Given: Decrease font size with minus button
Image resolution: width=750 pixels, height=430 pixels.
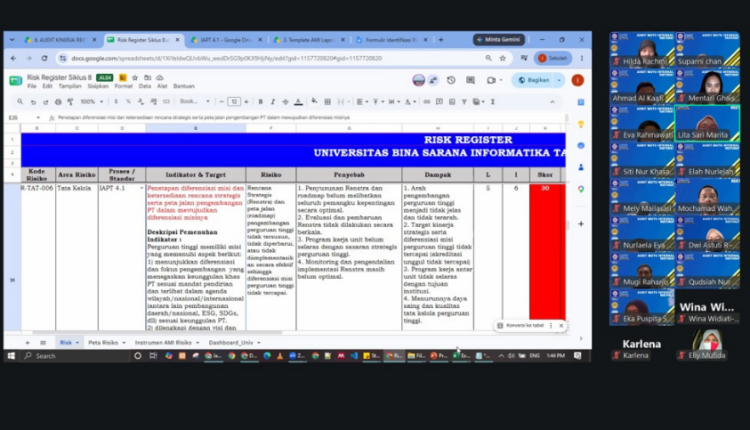Looking at the screenshot, I should [x=221, y=102].
